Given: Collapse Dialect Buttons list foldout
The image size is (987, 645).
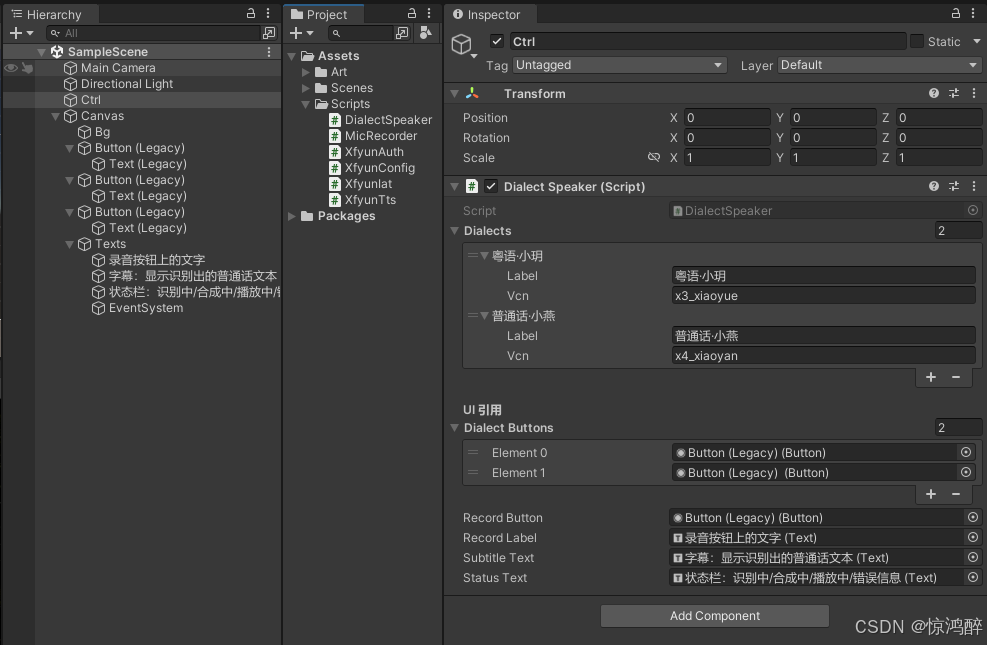Looking at the screenshot, I should click(x=454, y=428).
